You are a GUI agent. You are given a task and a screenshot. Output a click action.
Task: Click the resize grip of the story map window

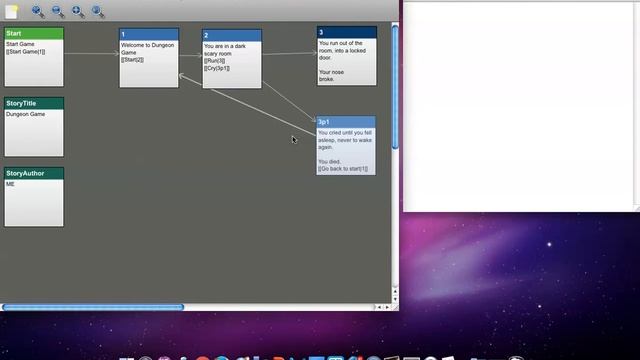[x=395, y=307]
